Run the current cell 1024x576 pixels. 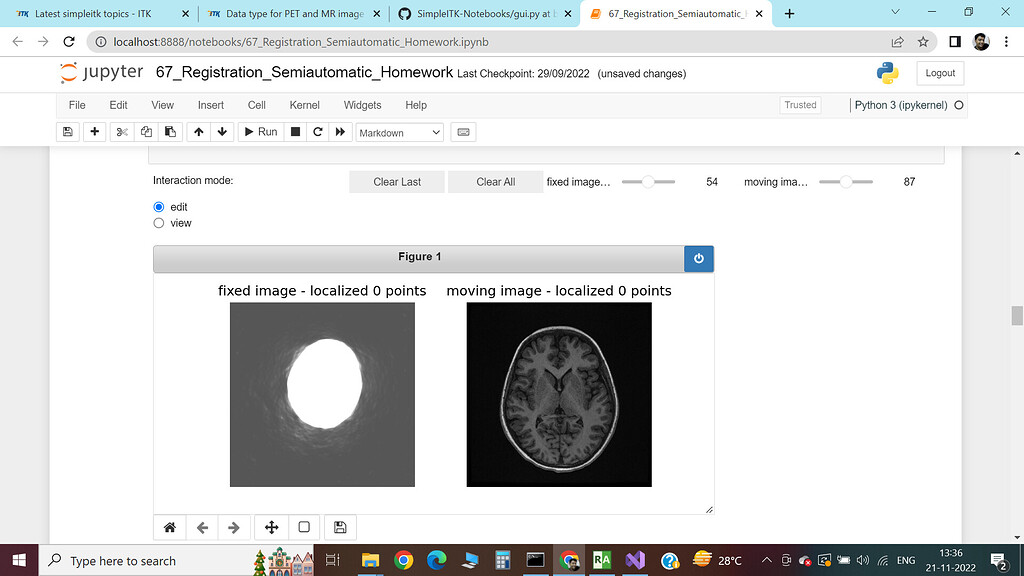[x=260, y=131]
